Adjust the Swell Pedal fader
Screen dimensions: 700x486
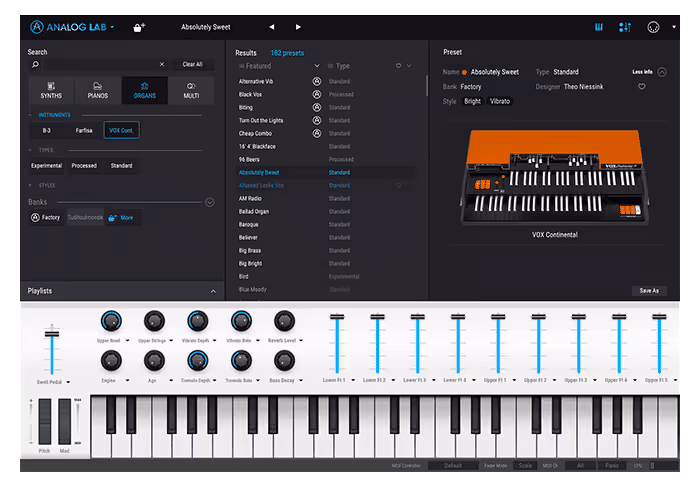click(x=52, y=334)
